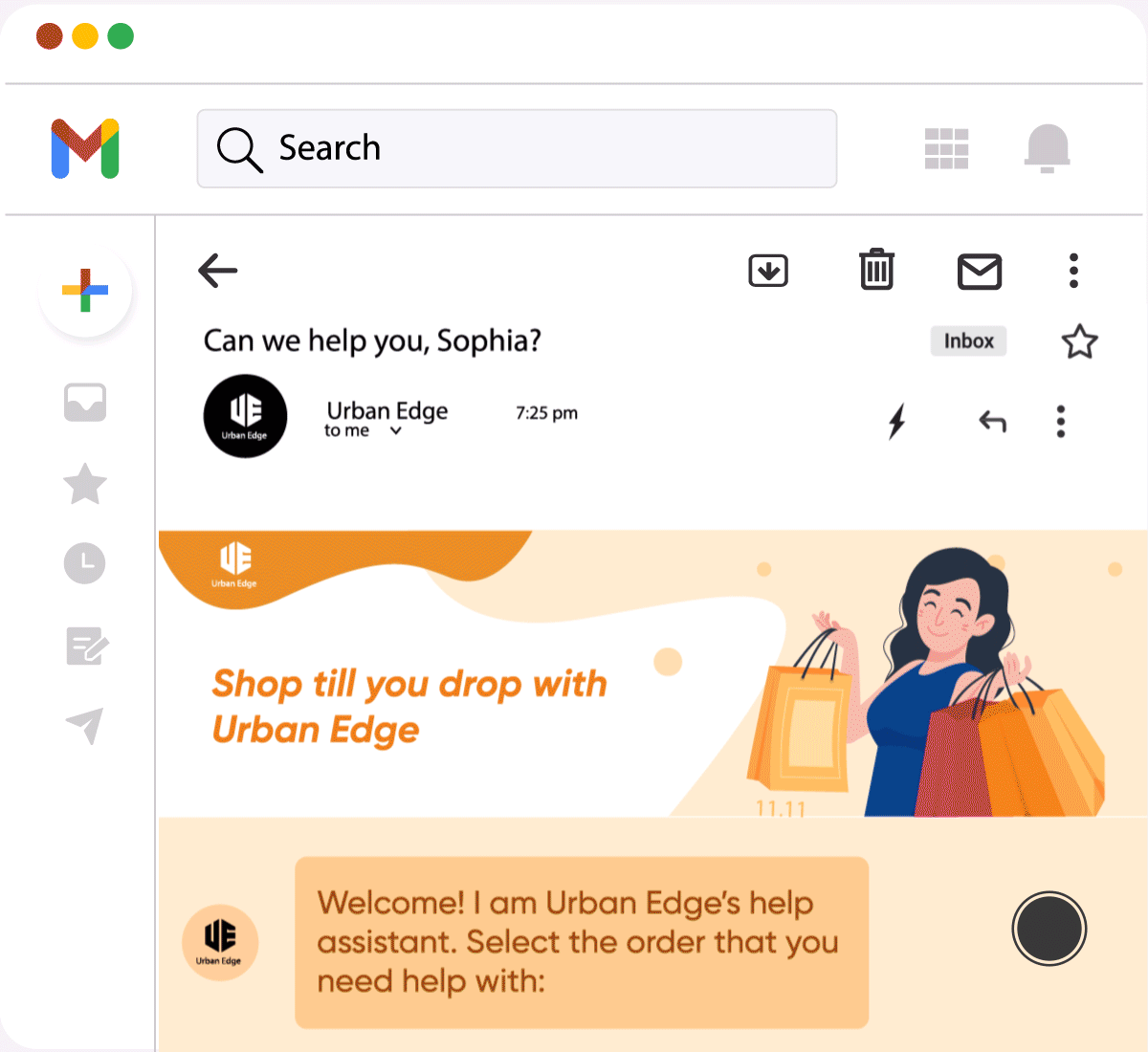The image size is (1148, 1052).
Task: Open the Sent paper-plane icon
Action: pos(84,726)
